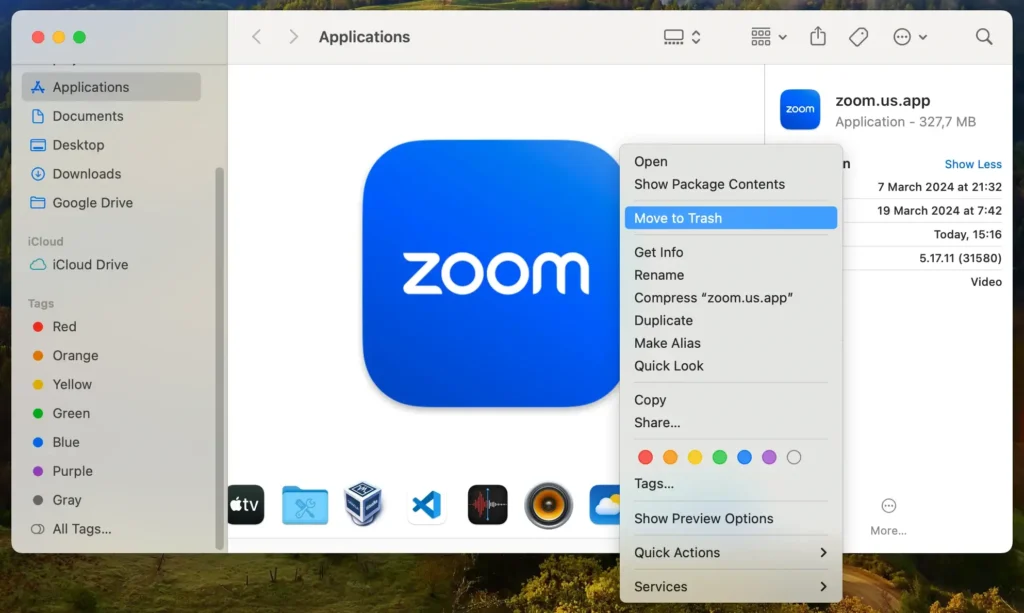Viewport: 1024px width, 613px height.
Task: Choose Make Alias
Action: (731, 343)
